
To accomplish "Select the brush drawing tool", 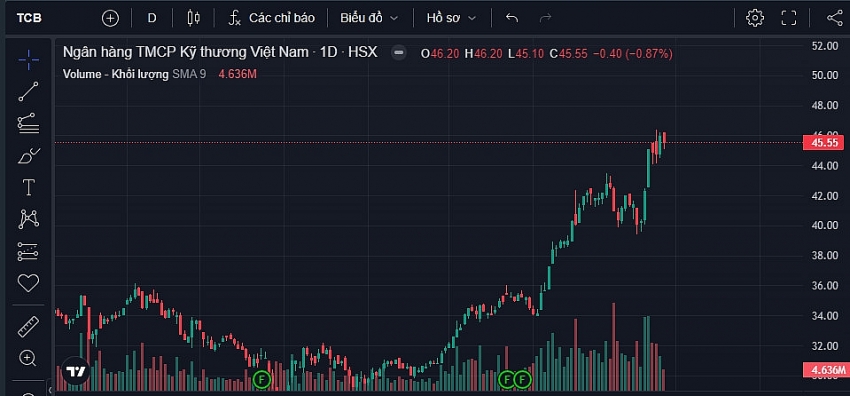I will click(x=28, y=156).
